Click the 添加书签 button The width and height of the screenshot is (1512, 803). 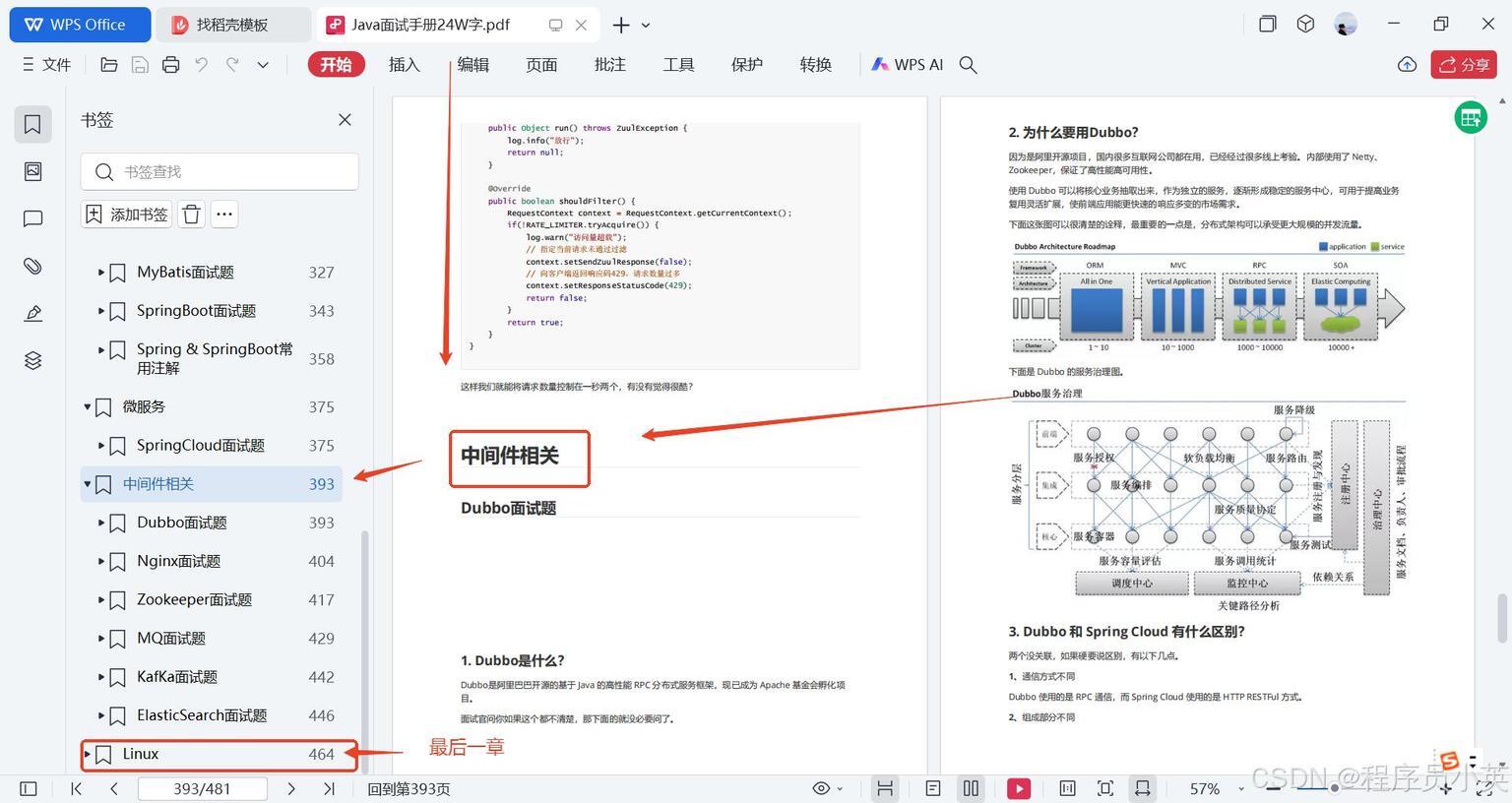click(127, 215)
